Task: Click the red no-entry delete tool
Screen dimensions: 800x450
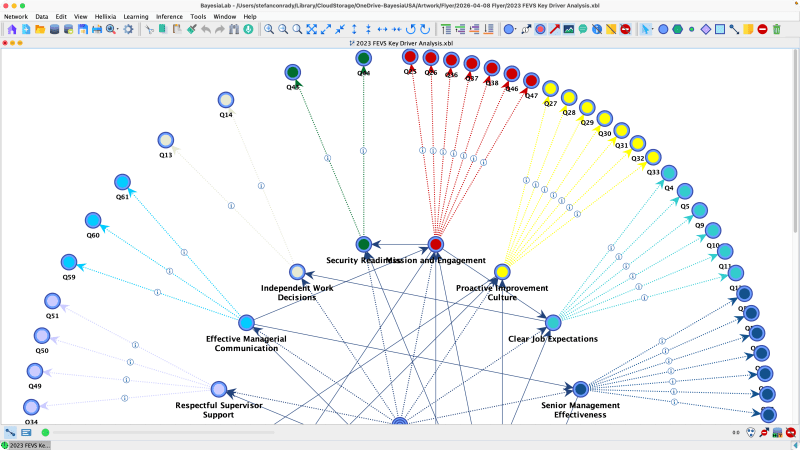Action: coord(762,30)
